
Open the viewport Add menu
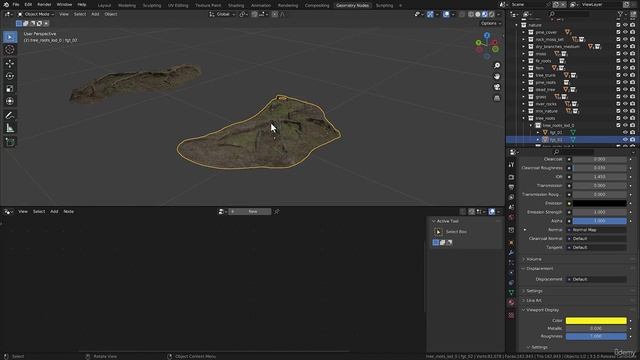(x=95, y=14)
